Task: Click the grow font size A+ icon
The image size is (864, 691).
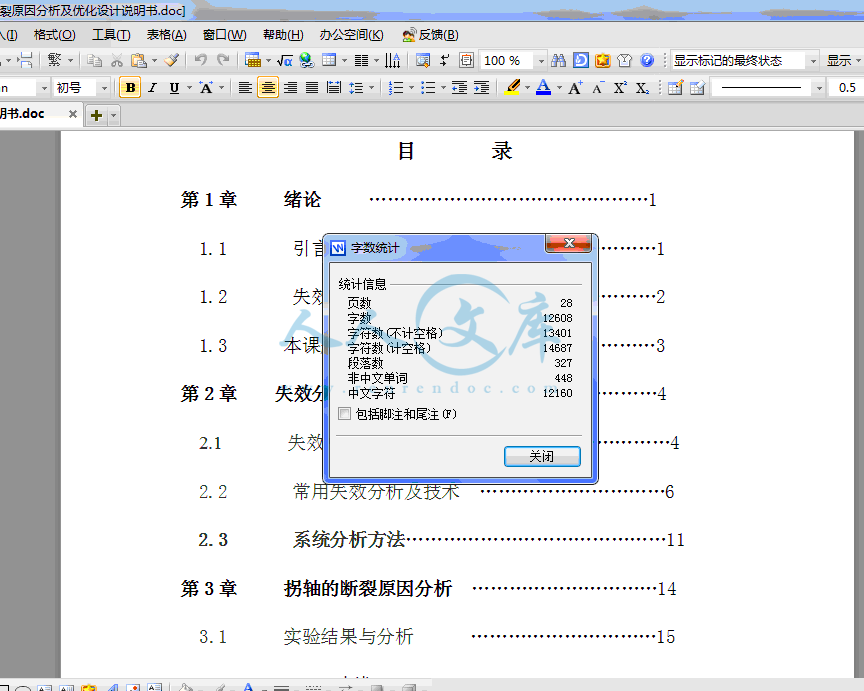Action: click(575, 88)
